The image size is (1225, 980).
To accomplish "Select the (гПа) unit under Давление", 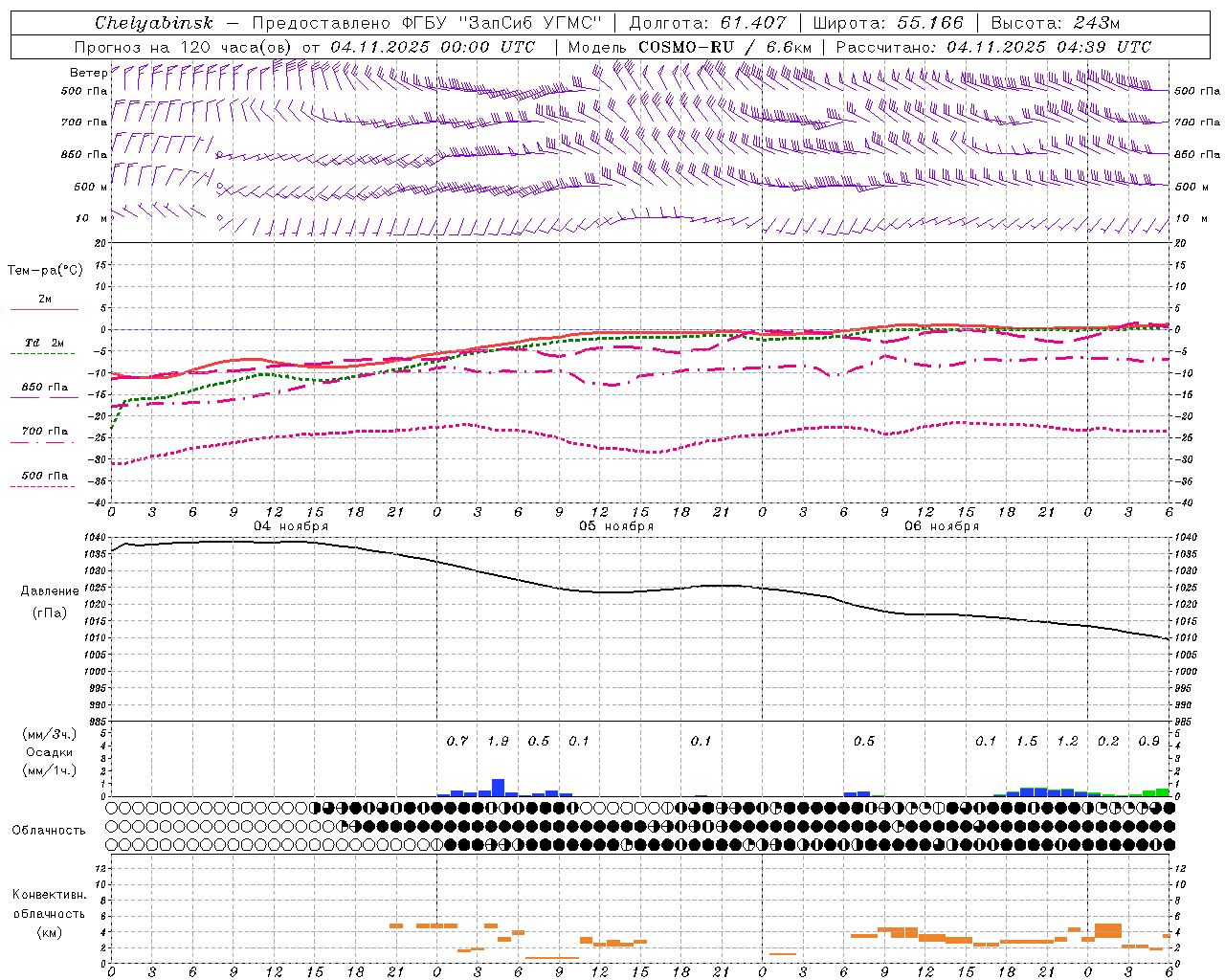I will click(50, 613).
